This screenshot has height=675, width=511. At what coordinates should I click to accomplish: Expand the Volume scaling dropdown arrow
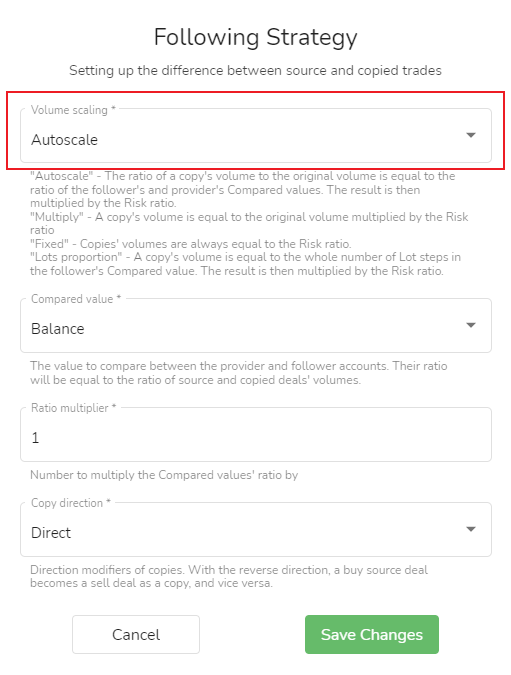(x=471, y=135)
